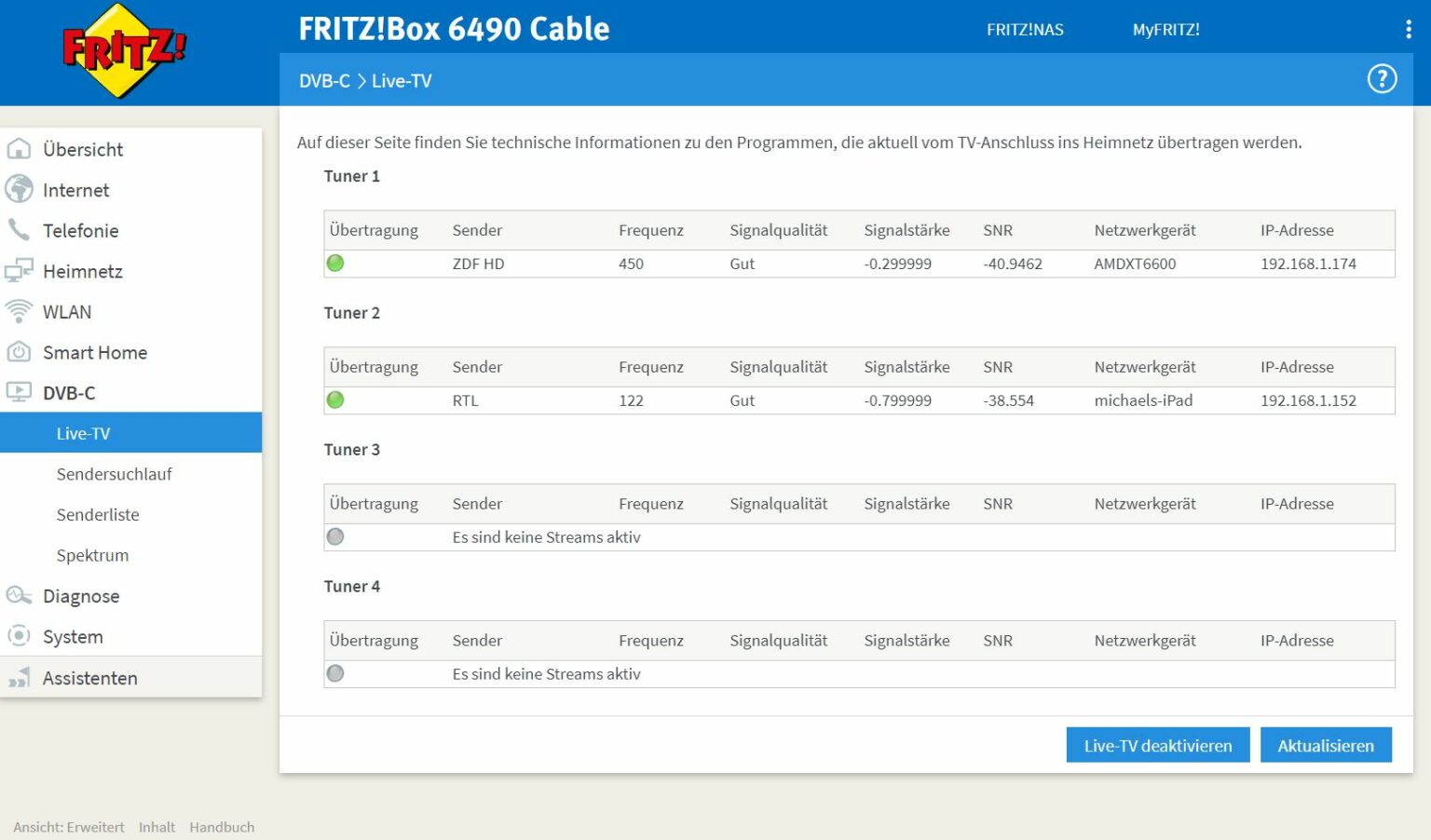Open Heimnetz via its network icon

[x=19, y=271]
